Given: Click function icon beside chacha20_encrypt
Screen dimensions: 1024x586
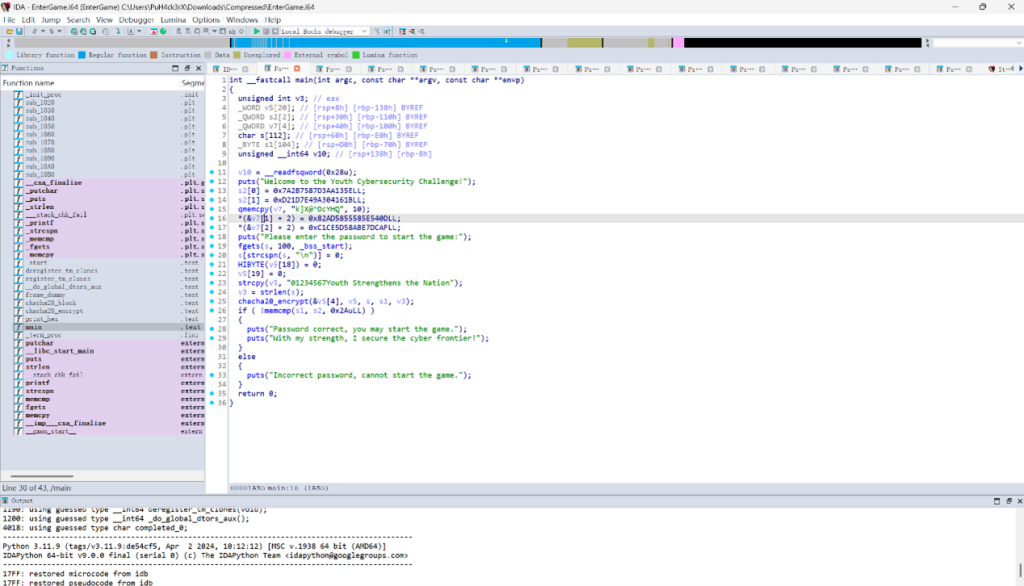Looking at the screenshot, I should tap(18, 310).
